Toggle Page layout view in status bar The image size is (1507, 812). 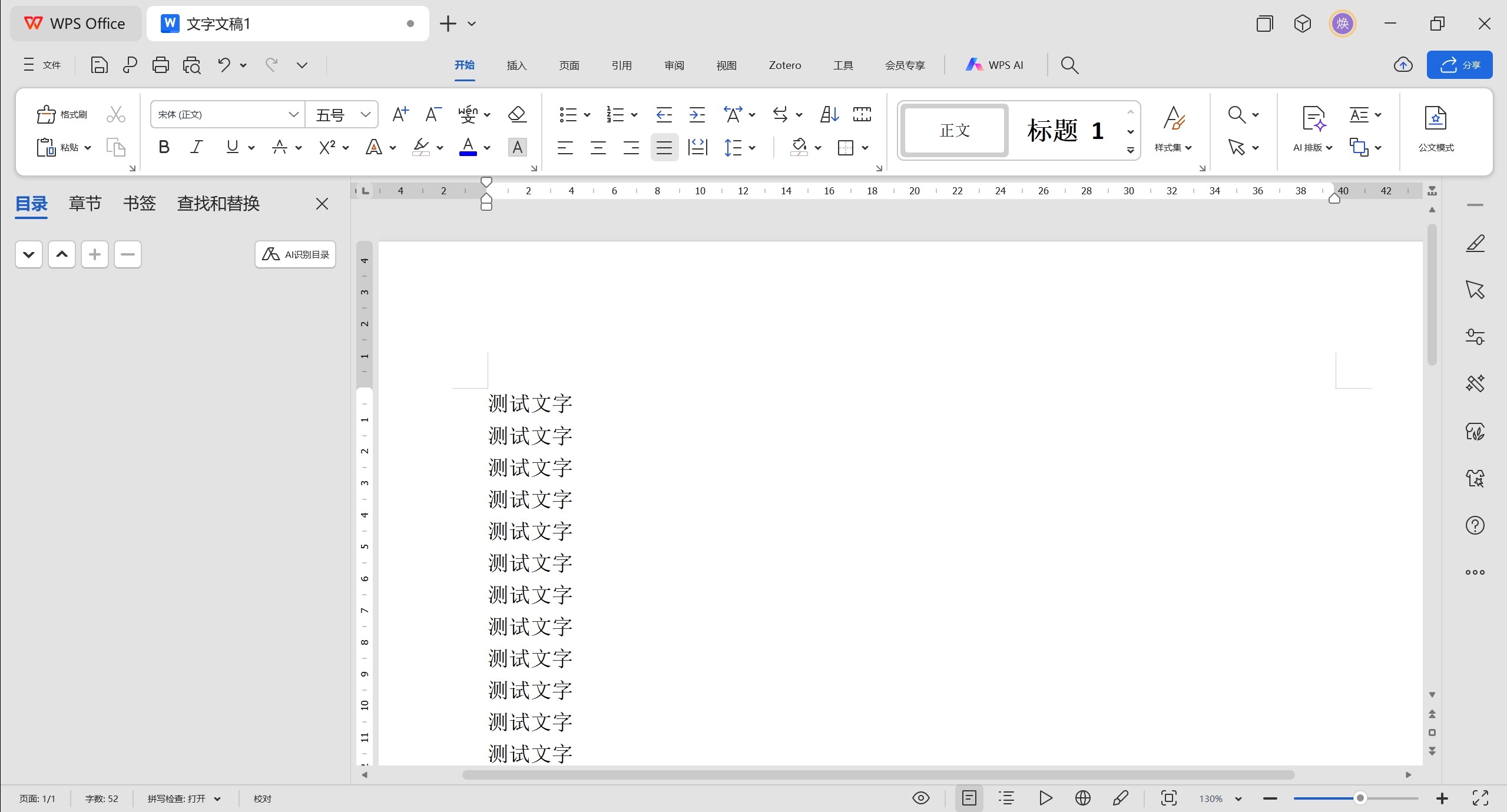click(x=969, y=798)
